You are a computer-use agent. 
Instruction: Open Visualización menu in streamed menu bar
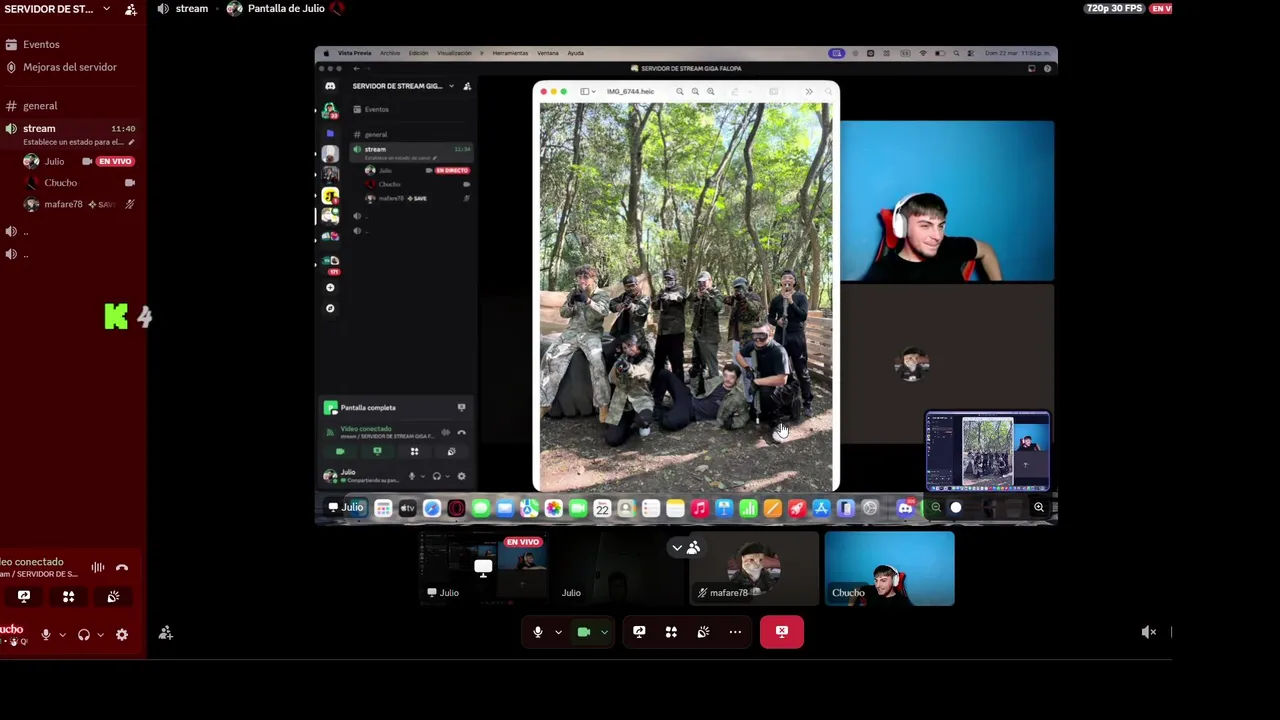454,53
